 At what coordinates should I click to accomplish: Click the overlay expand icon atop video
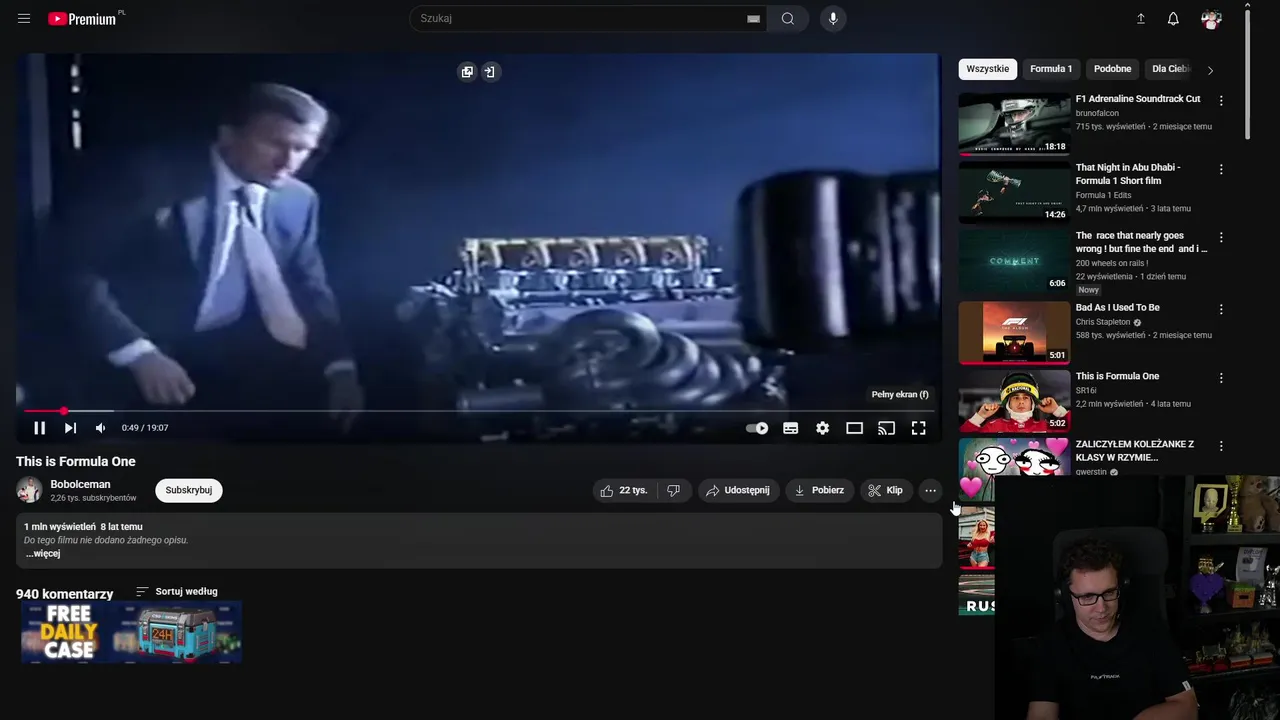pos(467,72)
